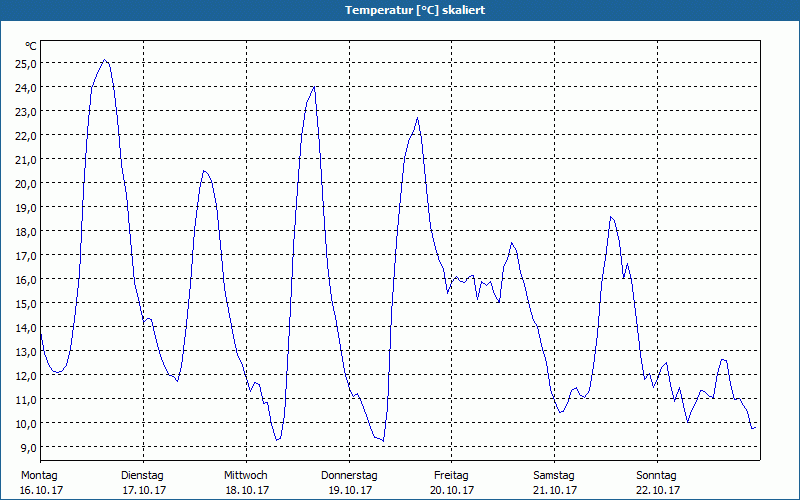Click the 'Temperatur [°C] skaliert' chart title

(400, 10)
